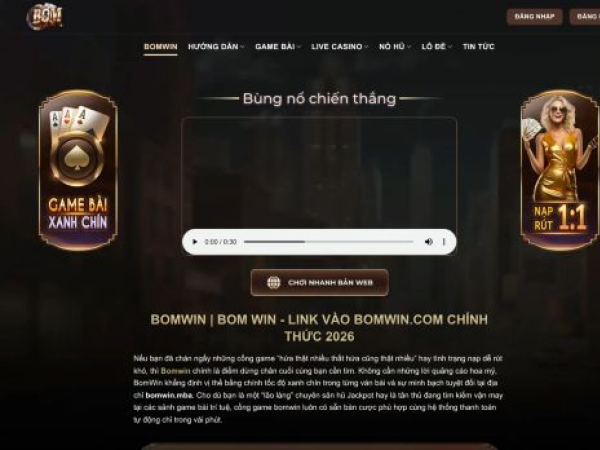This screenshot has height=450, width=600.
Task: Click the globe icon on the web play button
Action: click(274, 282)
